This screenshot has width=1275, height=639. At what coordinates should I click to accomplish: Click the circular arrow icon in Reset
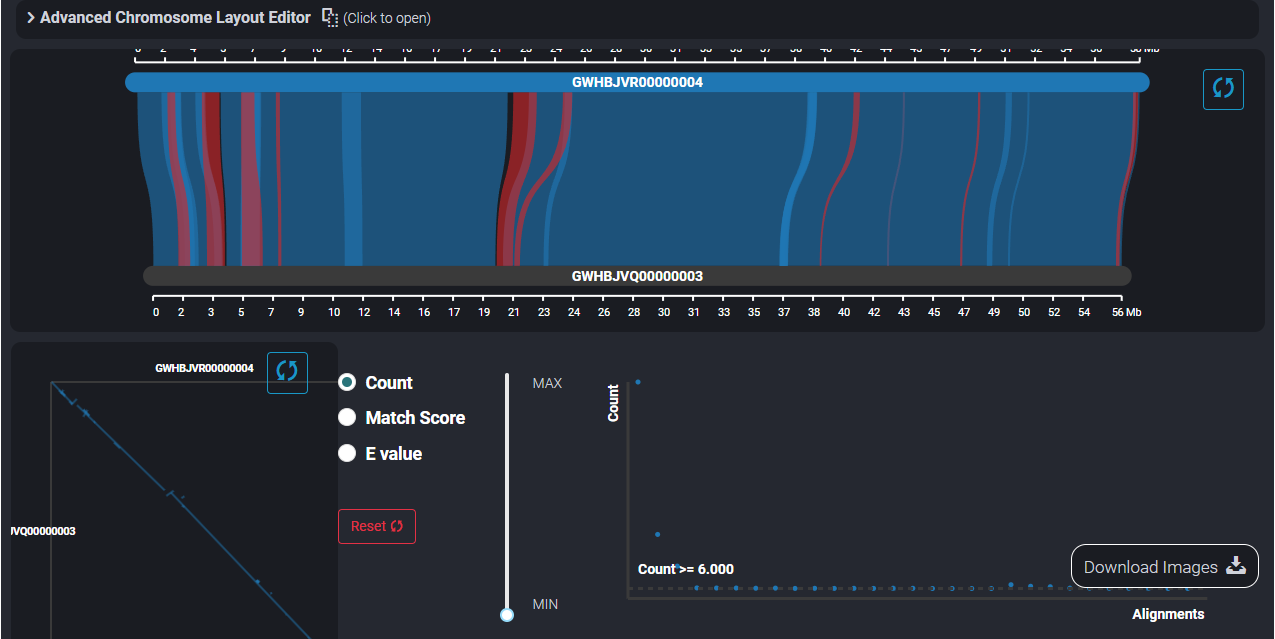397,526
